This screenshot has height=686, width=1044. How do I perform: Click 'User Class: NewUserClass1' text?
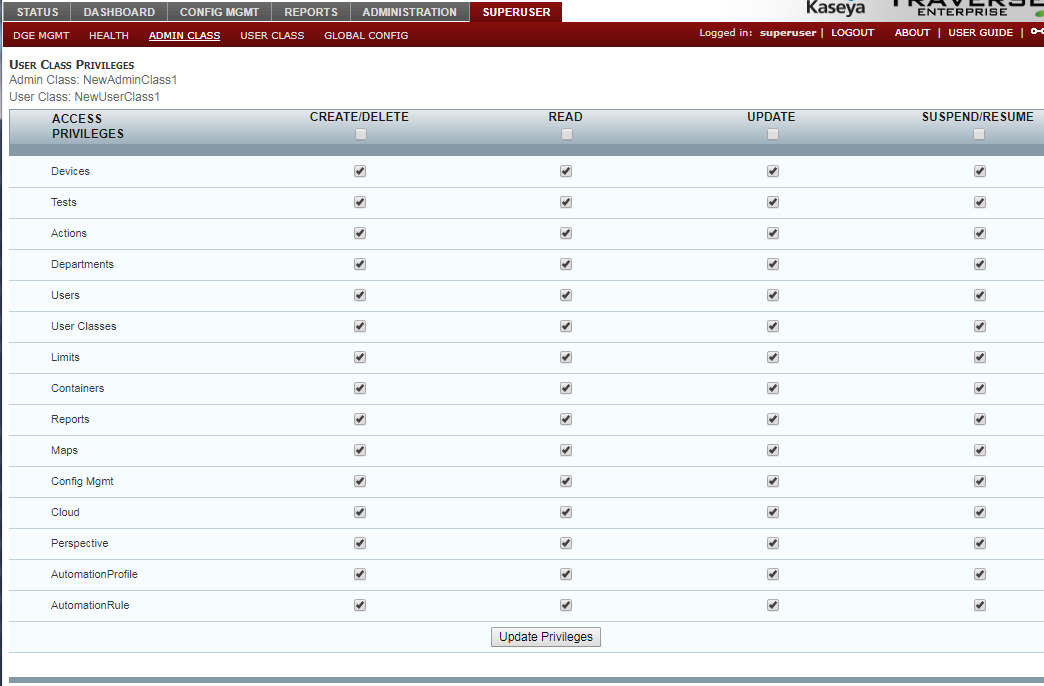85,97
